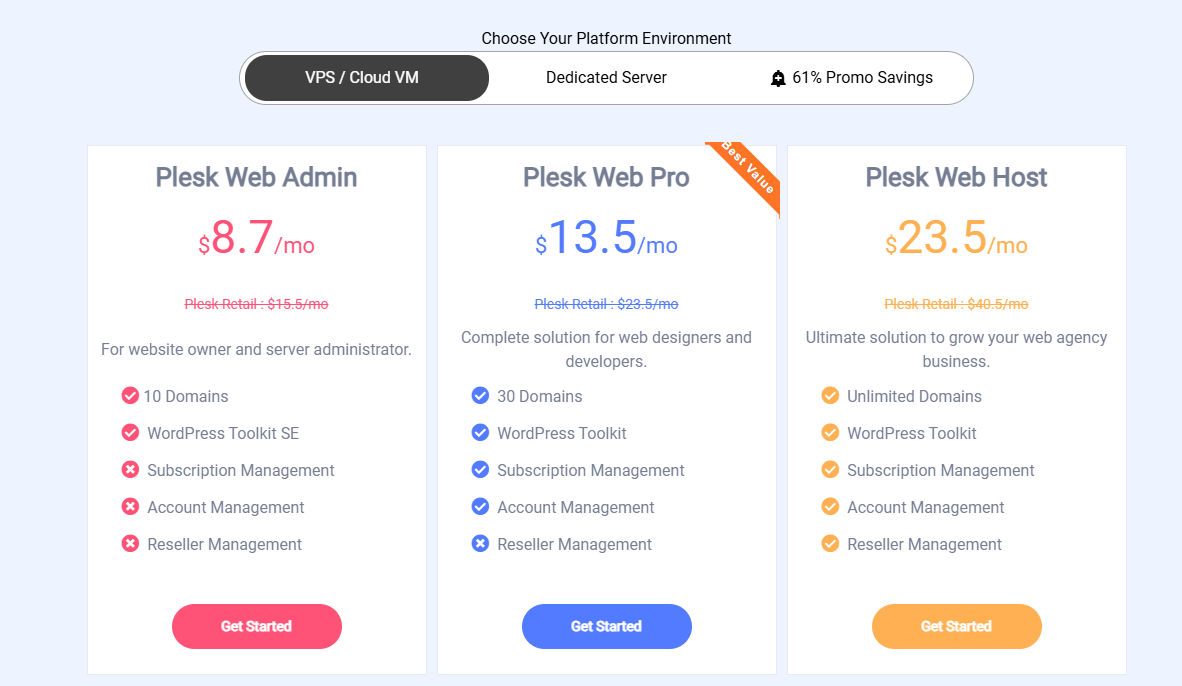Switch to the Dedicated Server tab
The width and height of the screenshot is (1182, 686).
pos(606,78)
